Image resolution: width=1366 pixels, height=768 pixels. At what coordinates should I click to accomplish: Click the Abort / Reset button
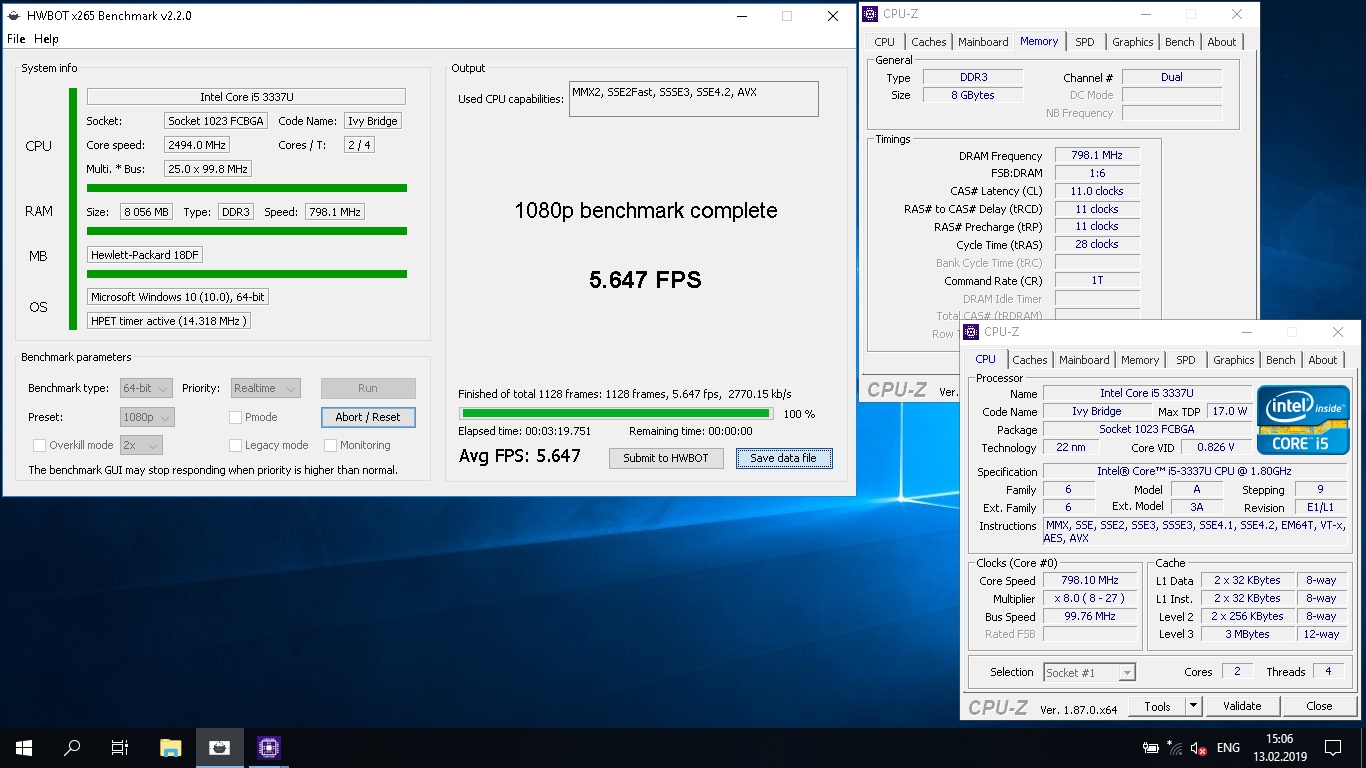pos(368,417)
